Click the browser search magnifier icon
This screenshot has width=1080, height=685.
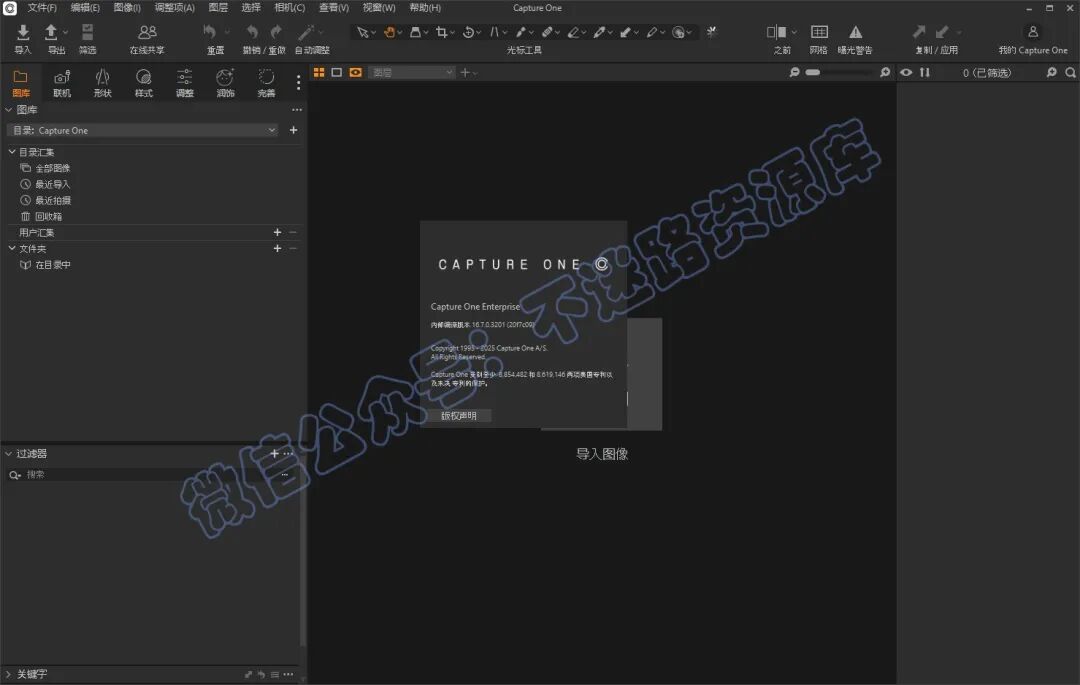(x=1070, y=72)
